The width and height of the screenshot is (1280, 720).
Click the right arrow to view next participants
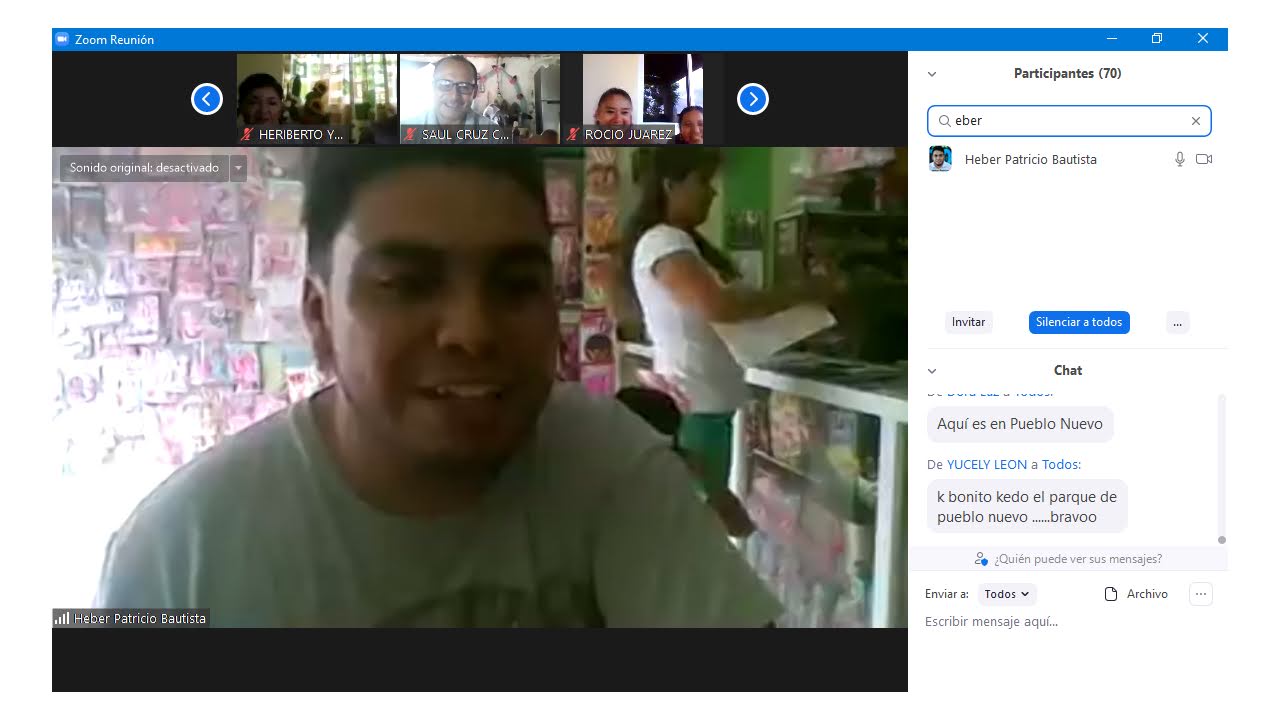[752, 99]
